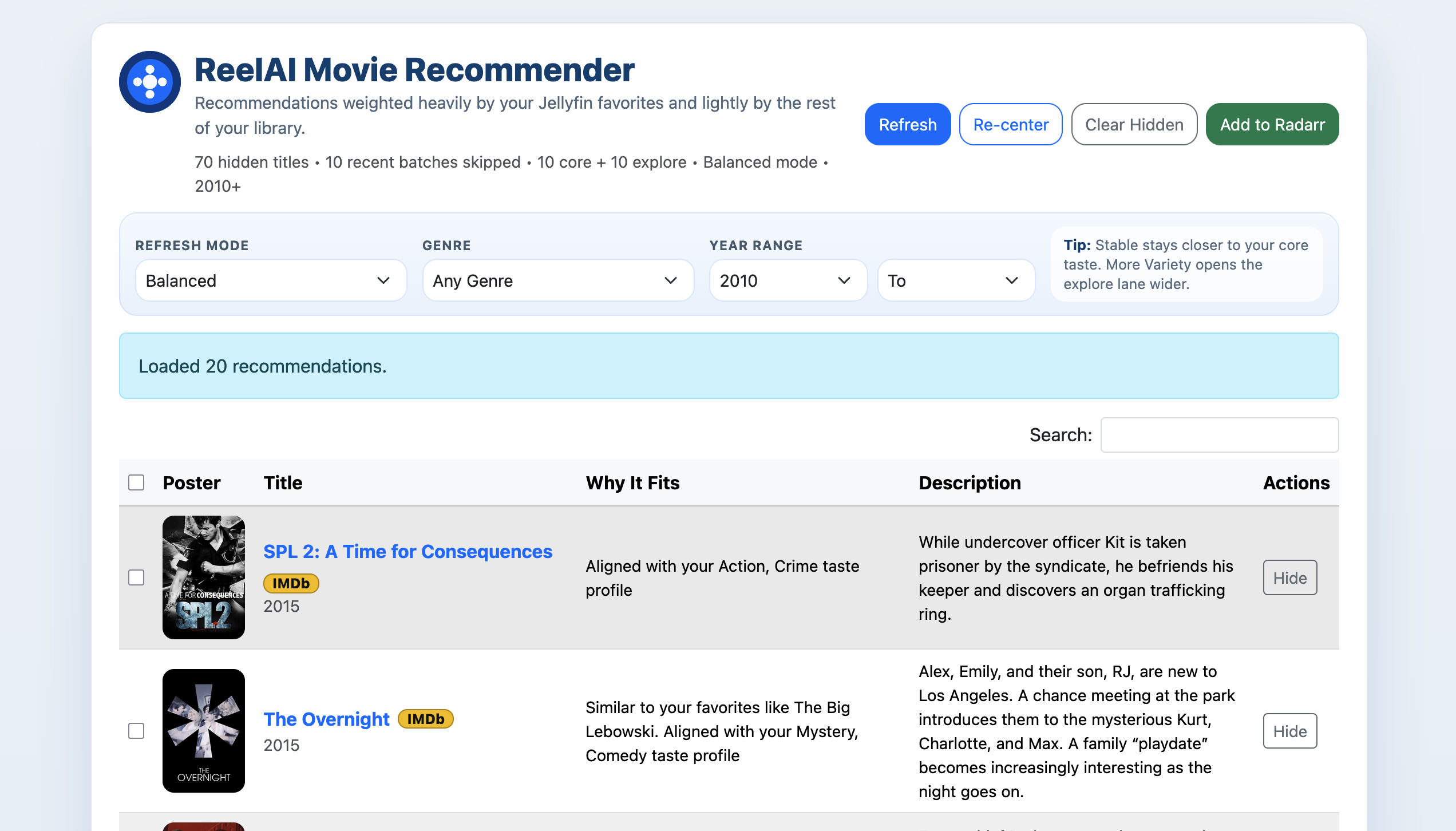Click the Tip text about Stable mode
Viewport: 1456px width, 831px height.
coord(1186,264)
